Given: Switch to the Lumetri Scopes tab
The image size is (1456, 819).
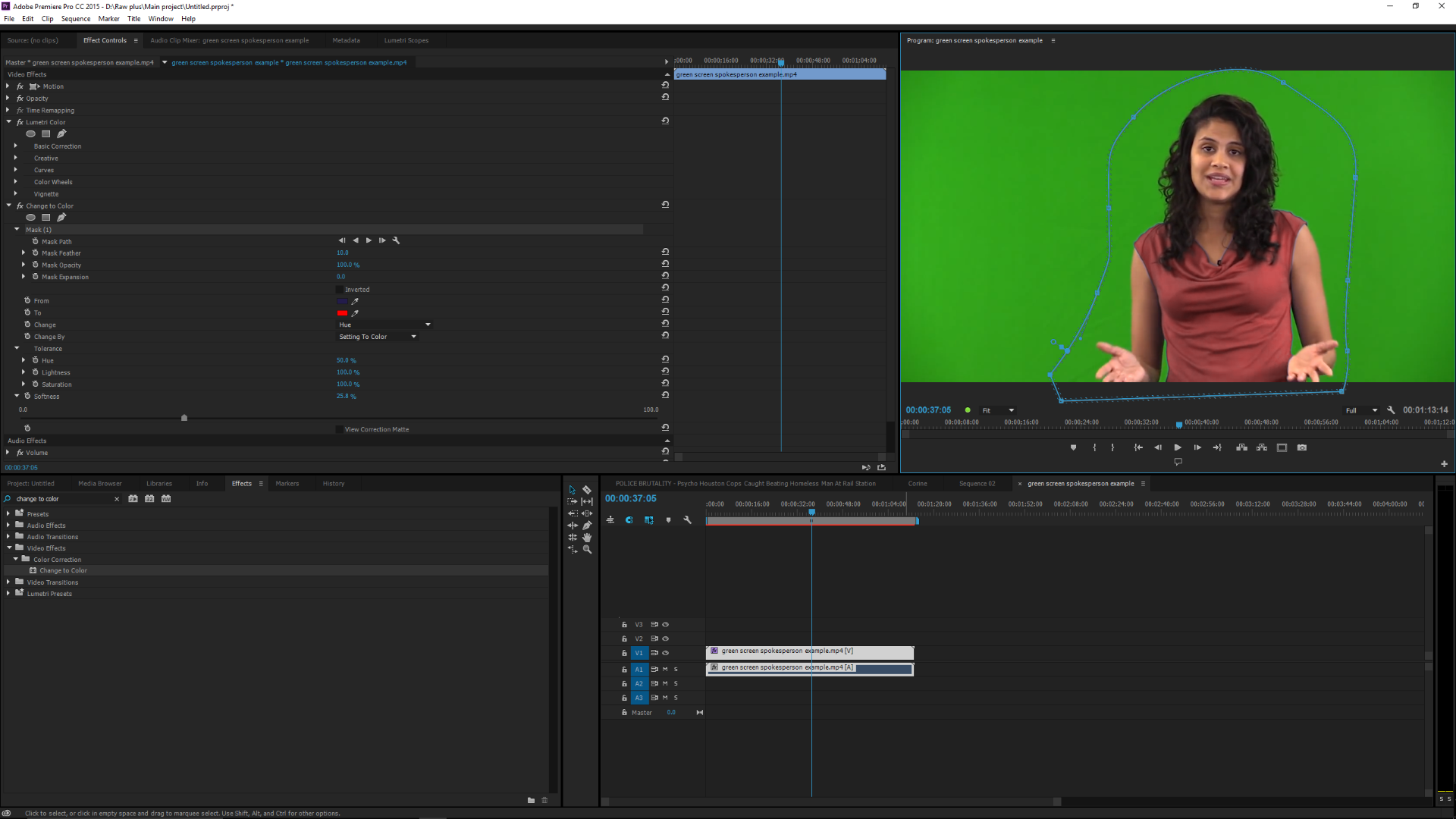Looking at the screenshot, I should click(406, 40).
